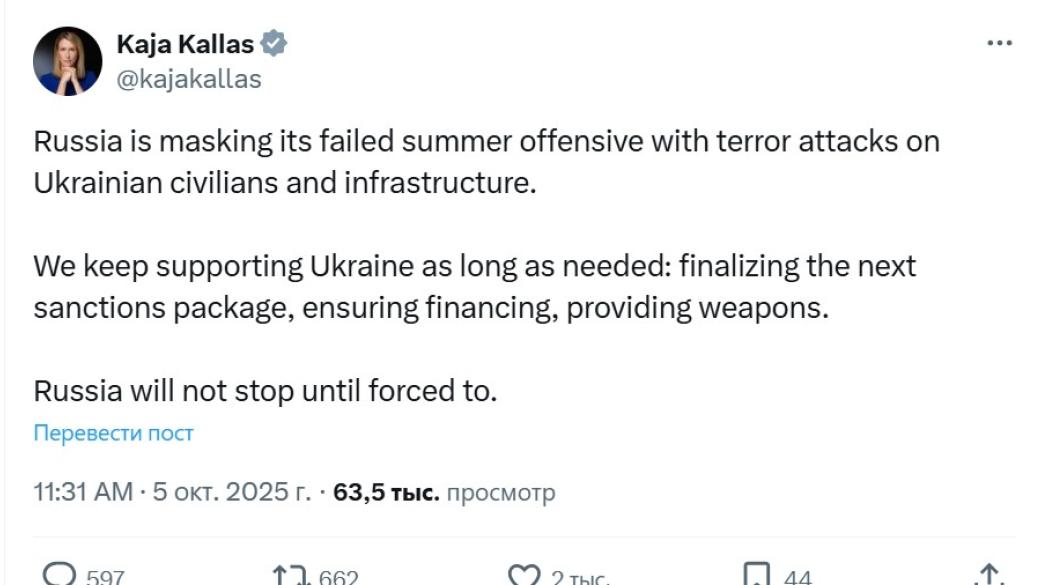1040x585 pixels.
Task: Bookmark this post with the bookmark icon
Action: (757, 575)
